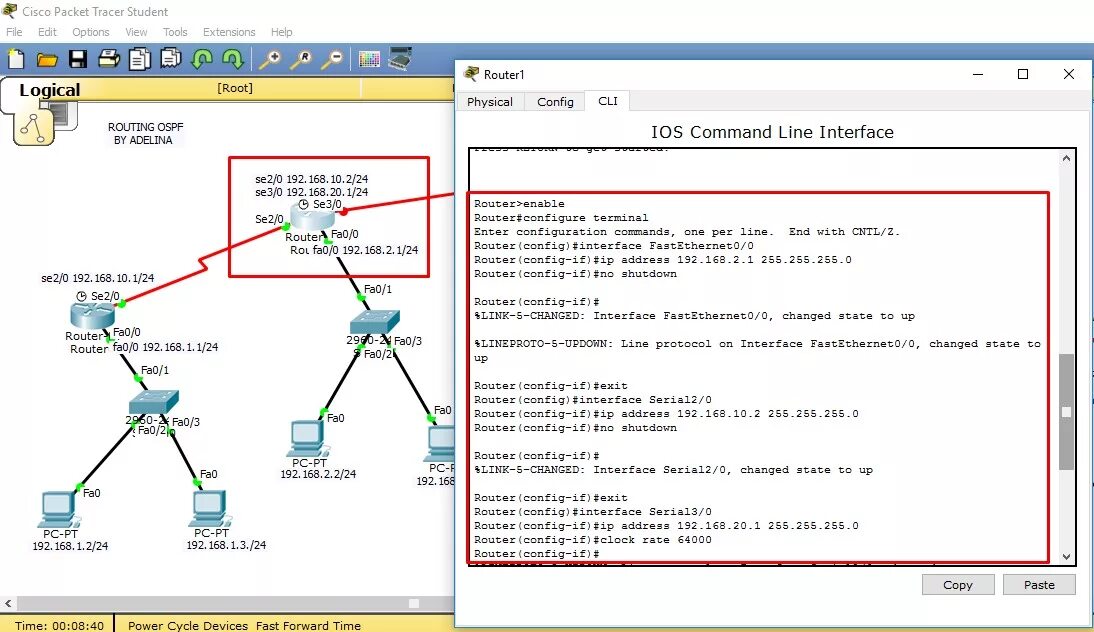Viewport: 1094px width, 632px height.
Task: Click the 'interface FastEthernet0/0' CLI line
Action: tap(614, 246)
